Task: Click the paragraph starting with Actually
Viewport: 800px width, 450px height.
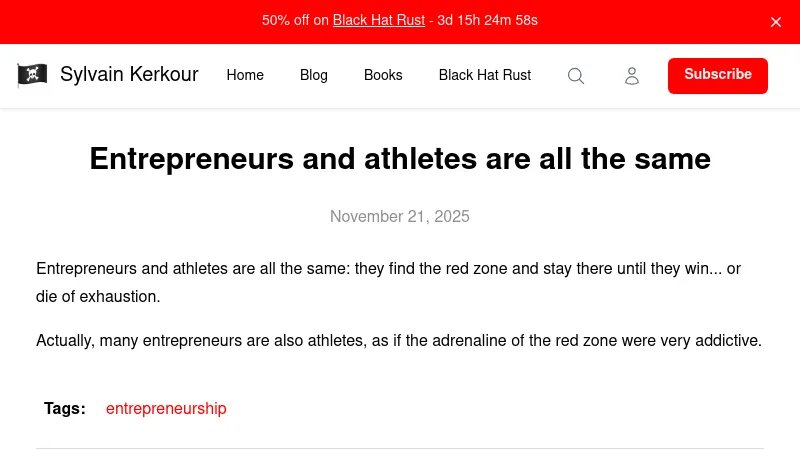Action: (399, 341)
